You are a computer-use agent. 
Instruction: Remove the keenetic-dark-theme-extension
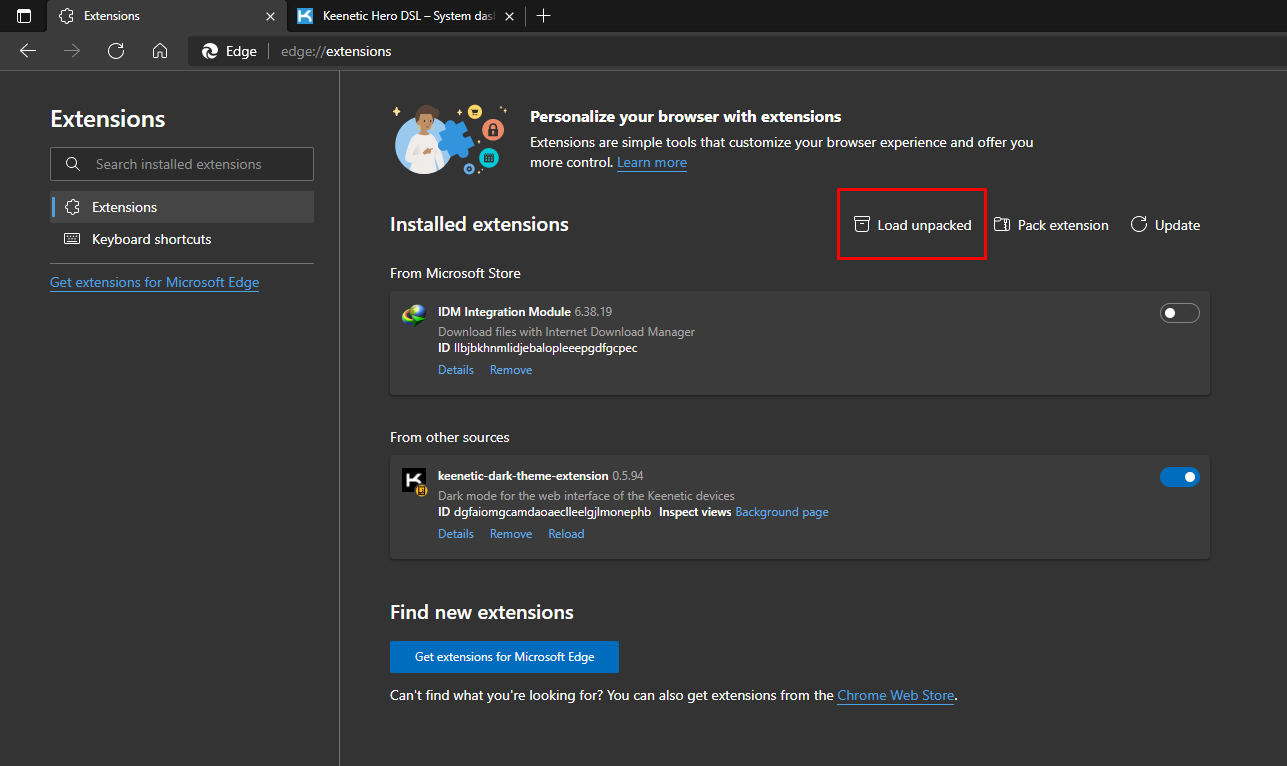click(511, 534)
